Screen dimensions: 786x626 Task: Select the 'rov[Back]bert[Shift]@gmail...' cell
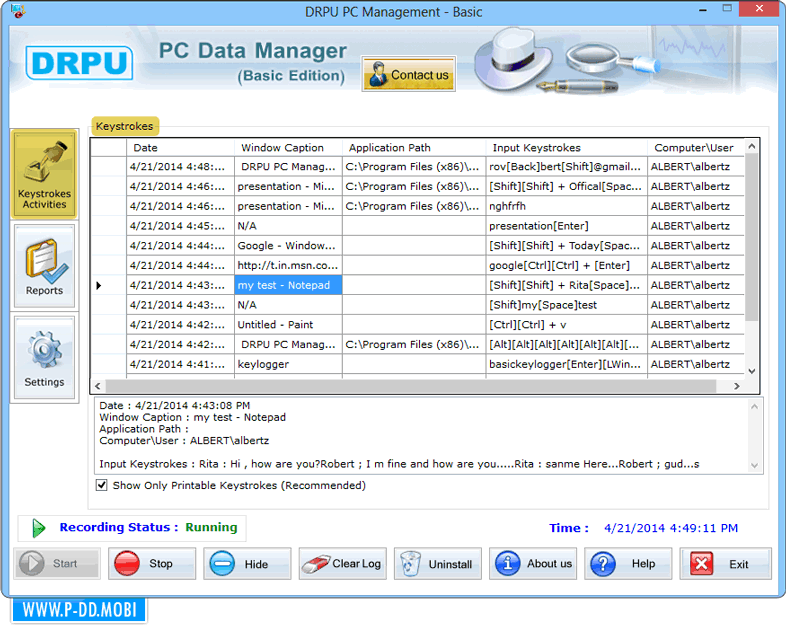click(566, 166)
